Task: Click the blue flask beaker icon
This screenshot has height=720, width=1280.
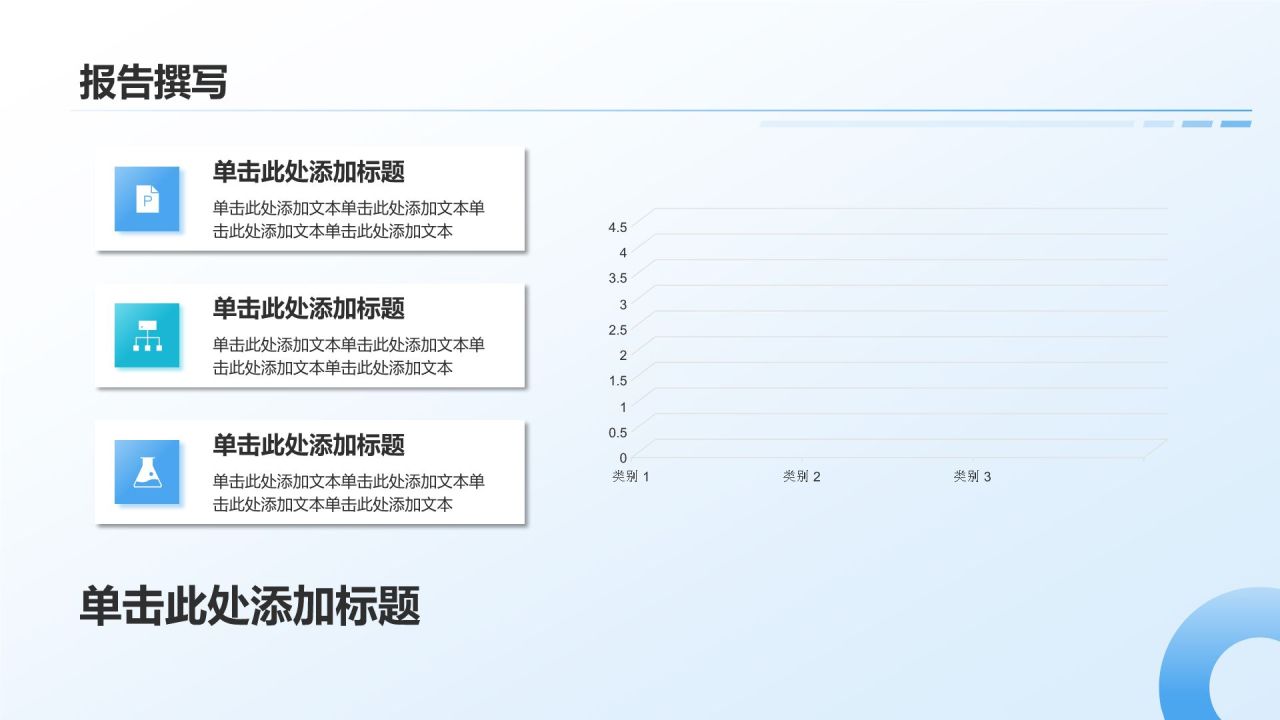Action: [147, 472]
